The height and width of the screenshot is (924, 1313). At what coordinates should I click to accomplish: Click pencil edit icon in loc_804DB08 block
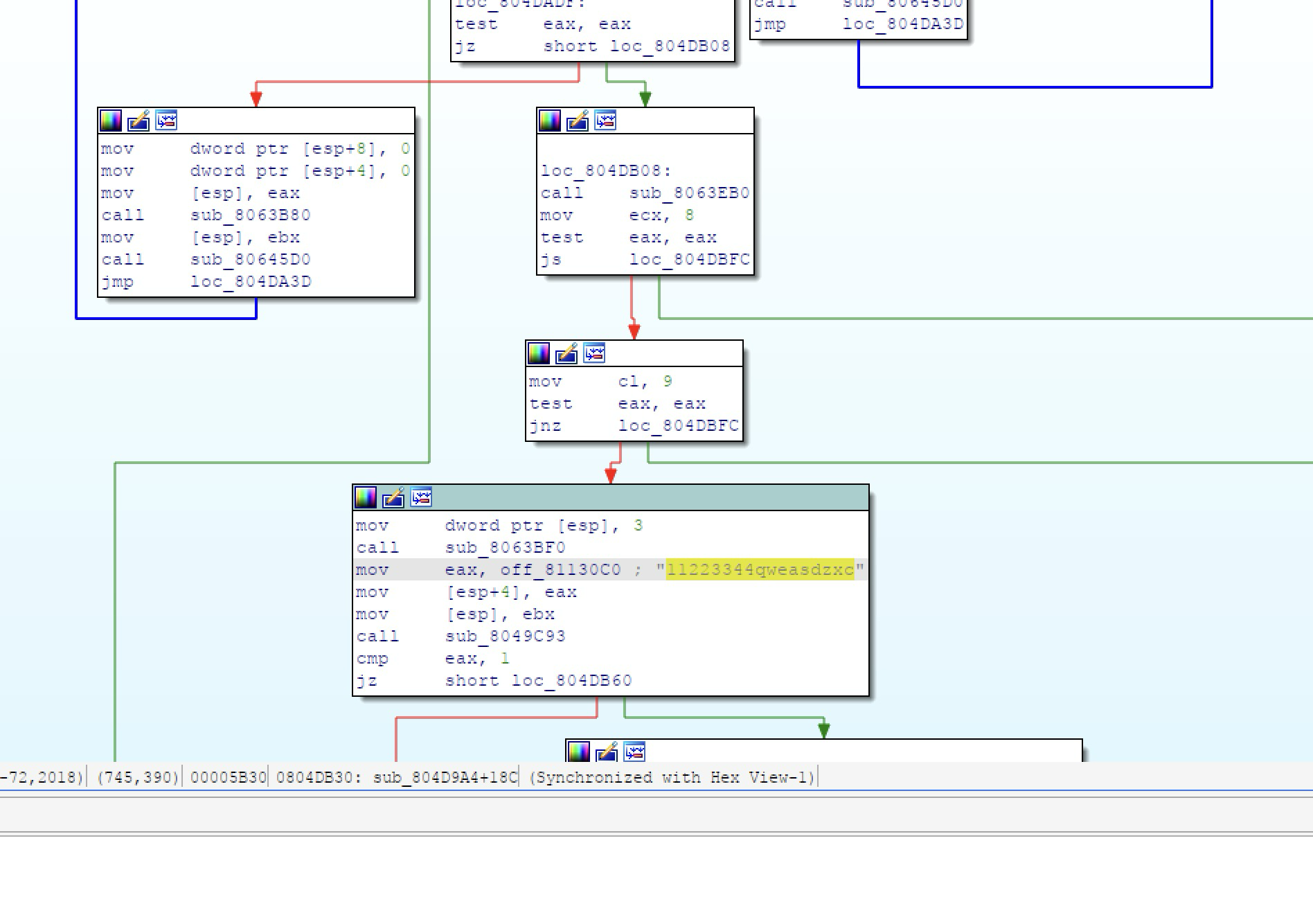tap(578, 121)
